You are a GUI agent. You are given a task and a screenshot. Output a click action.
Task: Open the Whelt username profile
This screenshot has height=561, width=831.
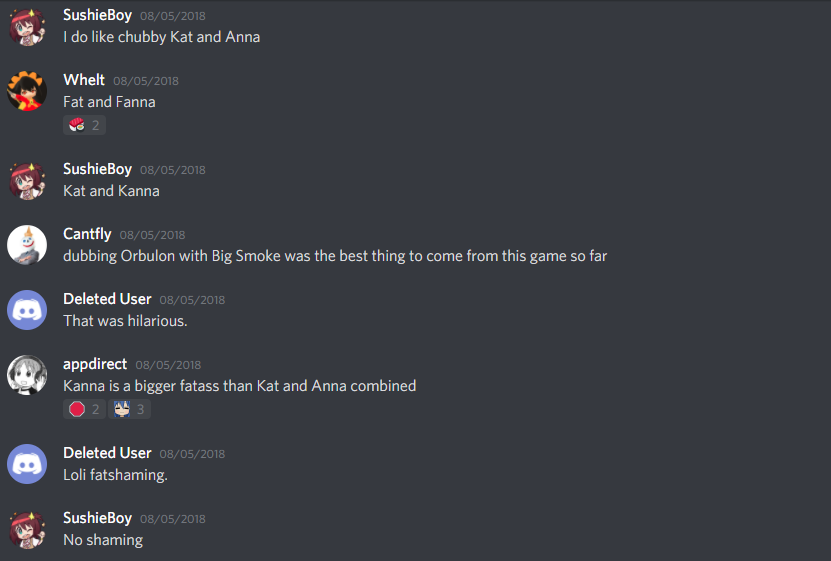[x=84, y=80]
